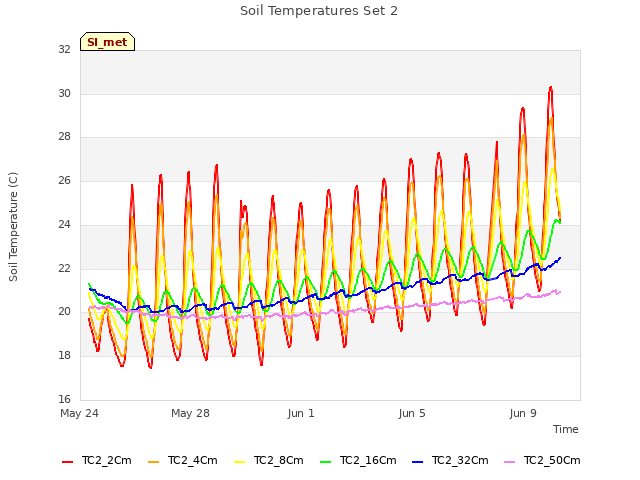Click the red TC2_2Cm legend swatch
Viewport: 640px width, 480px height.
pyautogui.click(x=67, y=462)
